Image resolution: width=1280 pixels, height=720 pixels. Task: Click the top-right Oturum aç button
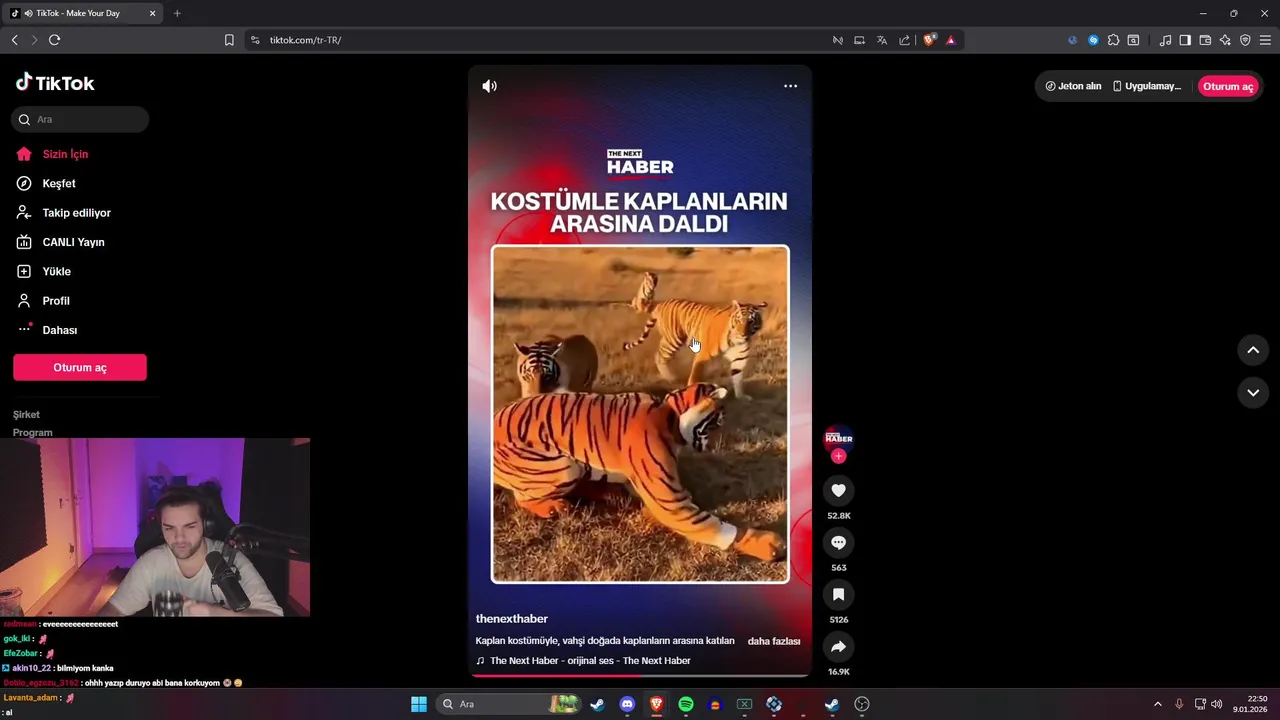1228,86
